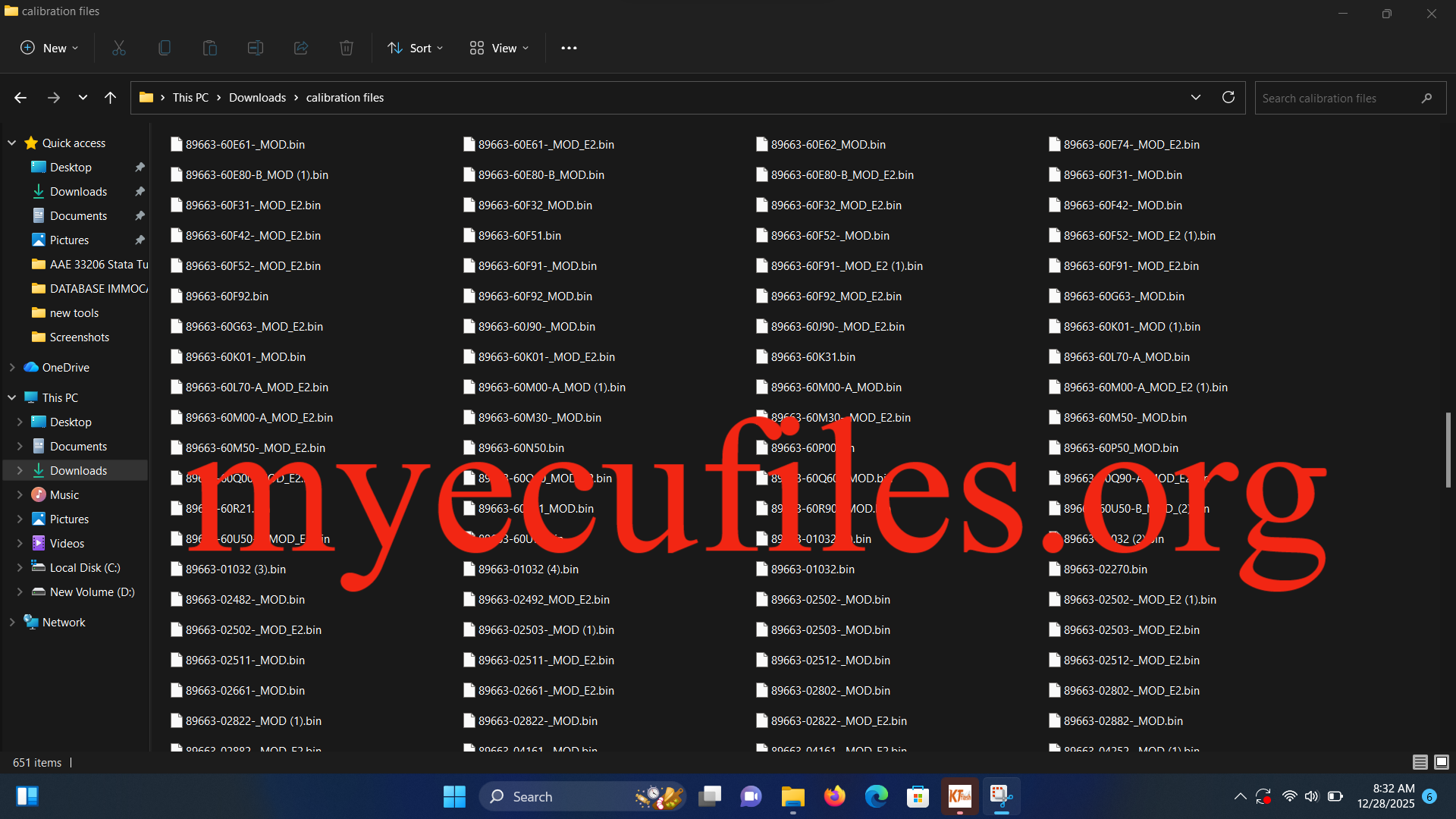Click the vertical scrollbar thumb
Screen dimensions: 1456x819
1448,450
